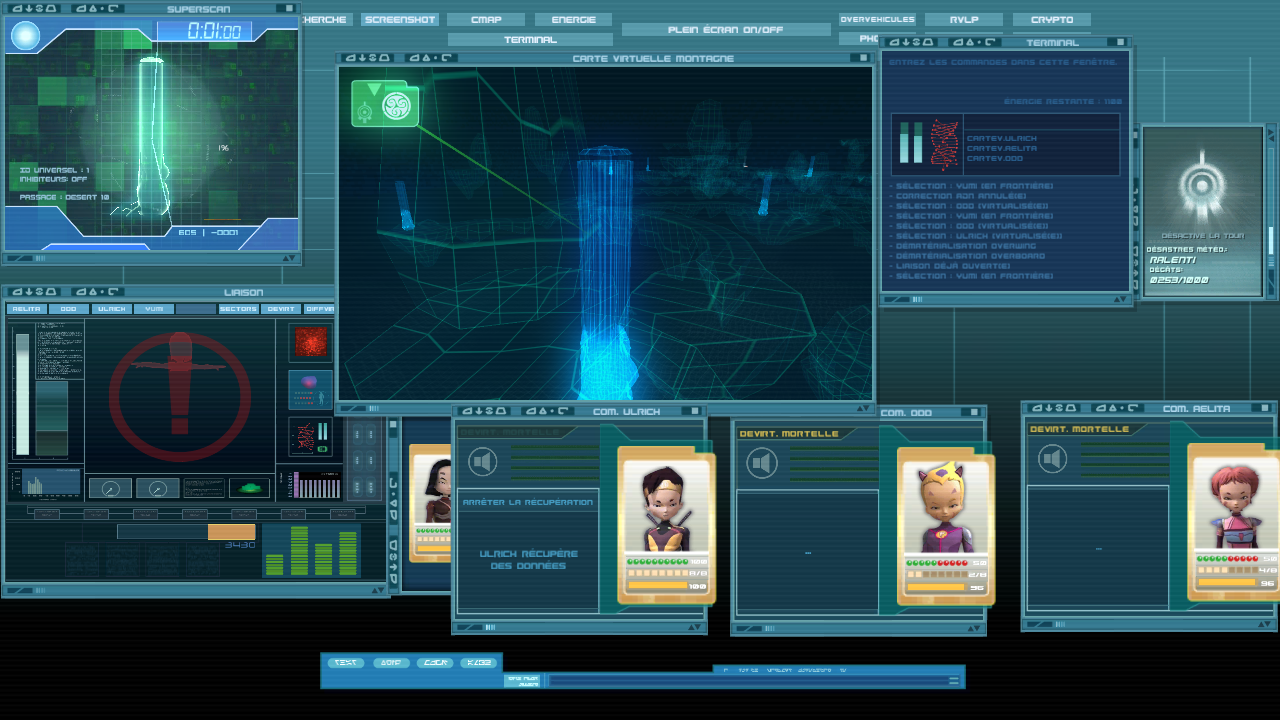Click the DNA helix icon in Liaison

pos(310,437)
